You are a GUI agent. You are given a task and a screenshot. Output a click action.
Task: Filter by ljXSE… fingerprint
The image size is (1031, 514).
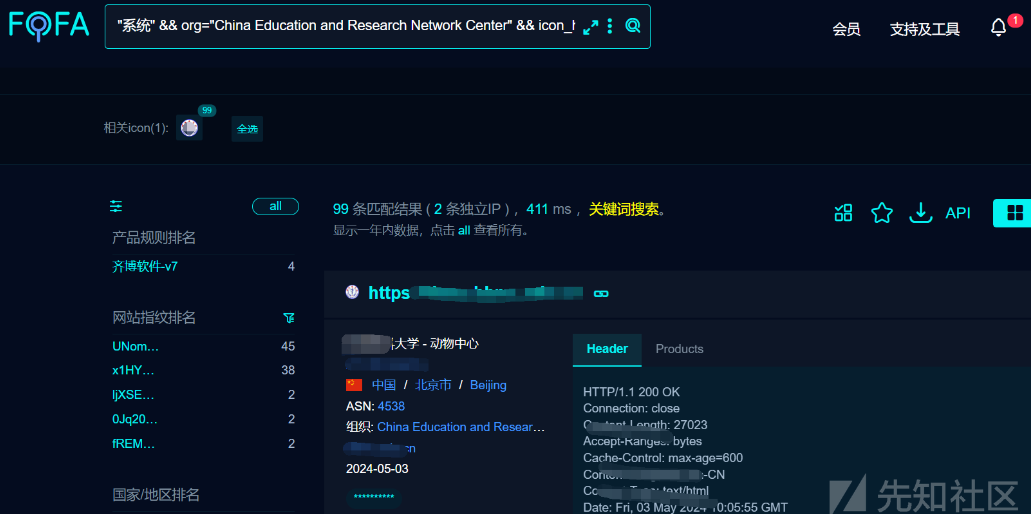click(x=133, y=395)
